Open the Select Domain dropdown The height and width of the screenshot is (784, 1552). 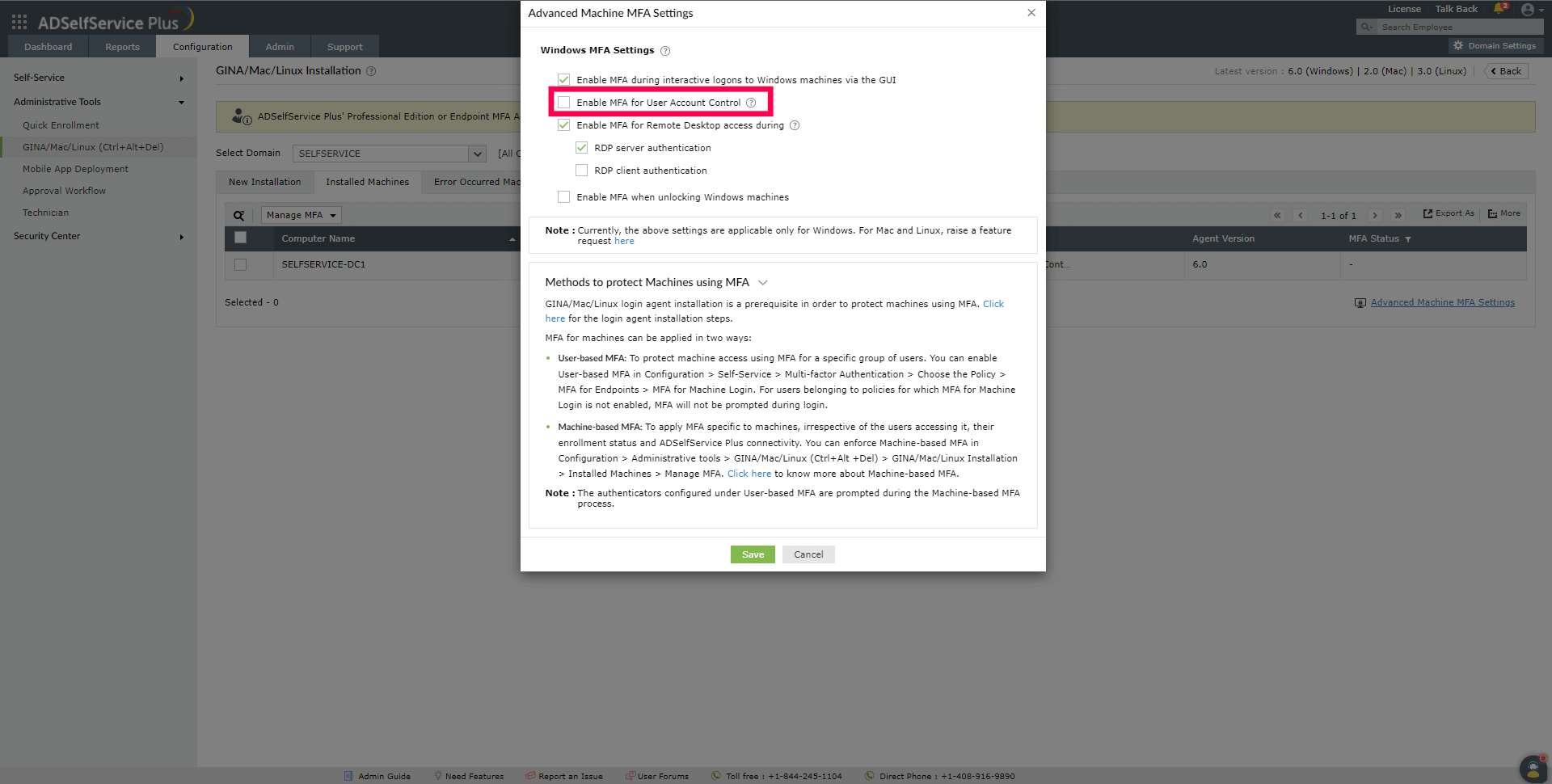(x=390, y=154)
